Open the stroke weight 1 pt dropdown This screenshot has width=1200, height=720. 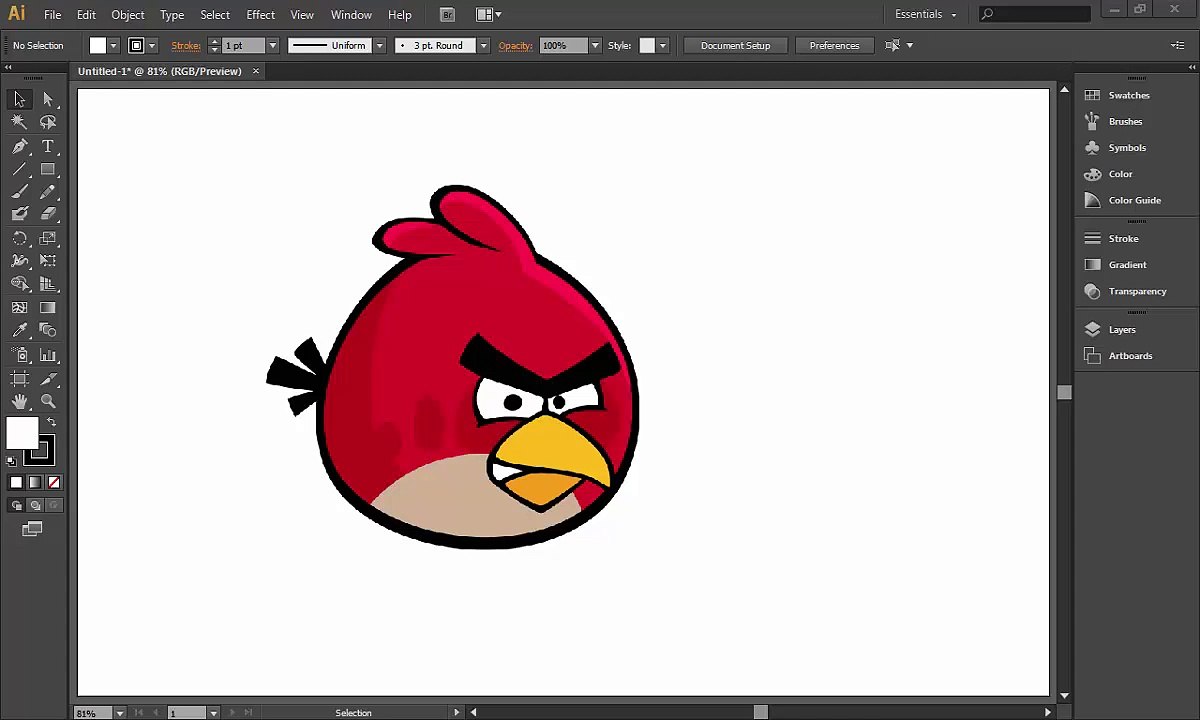click(272, 45)
